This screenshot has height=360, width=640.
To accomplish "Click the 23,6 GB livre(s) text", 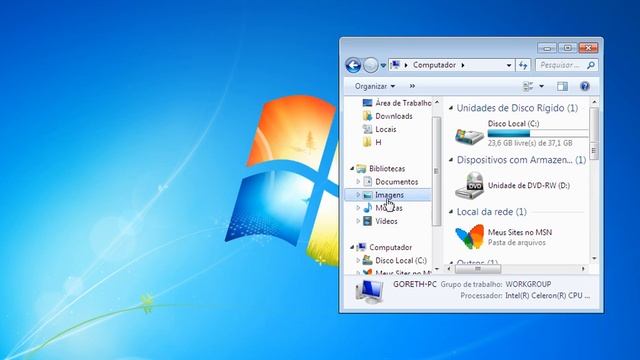I will (530, 143).
